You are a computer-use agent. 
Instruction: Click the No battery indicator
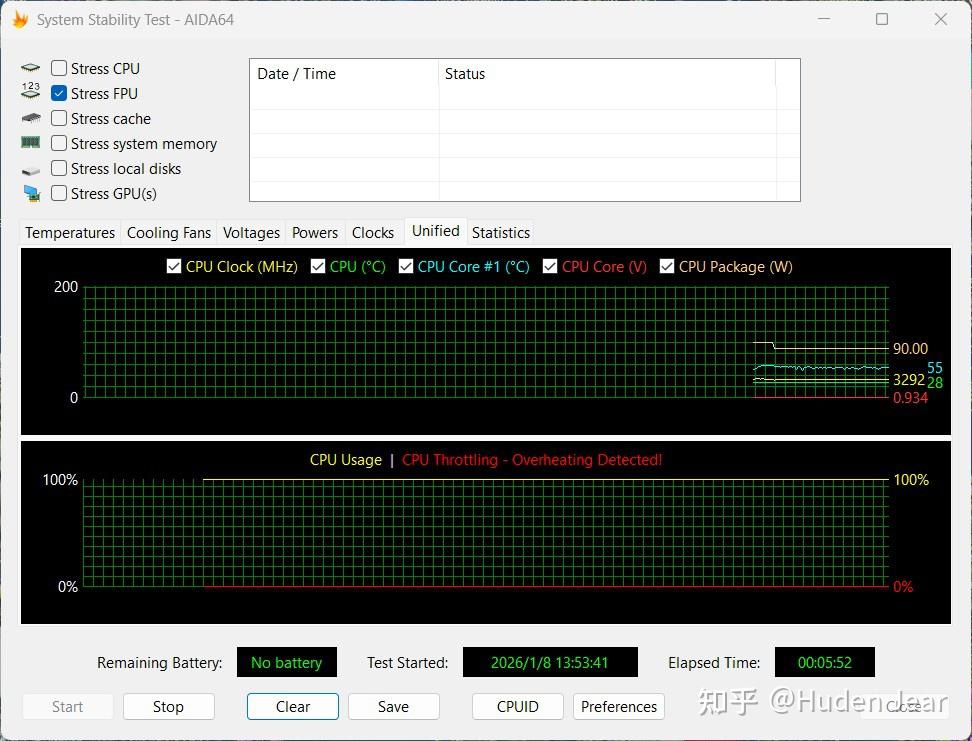[286, 662]
